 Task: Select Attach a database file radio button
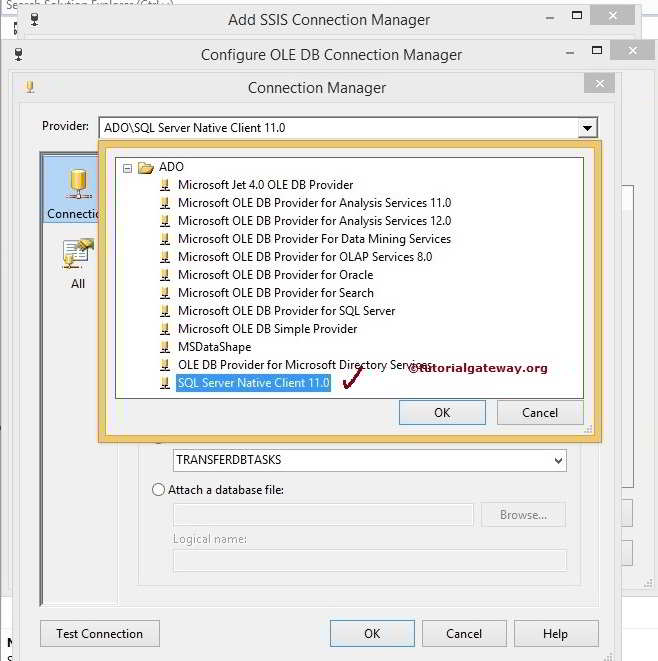[x=158, y=490]
